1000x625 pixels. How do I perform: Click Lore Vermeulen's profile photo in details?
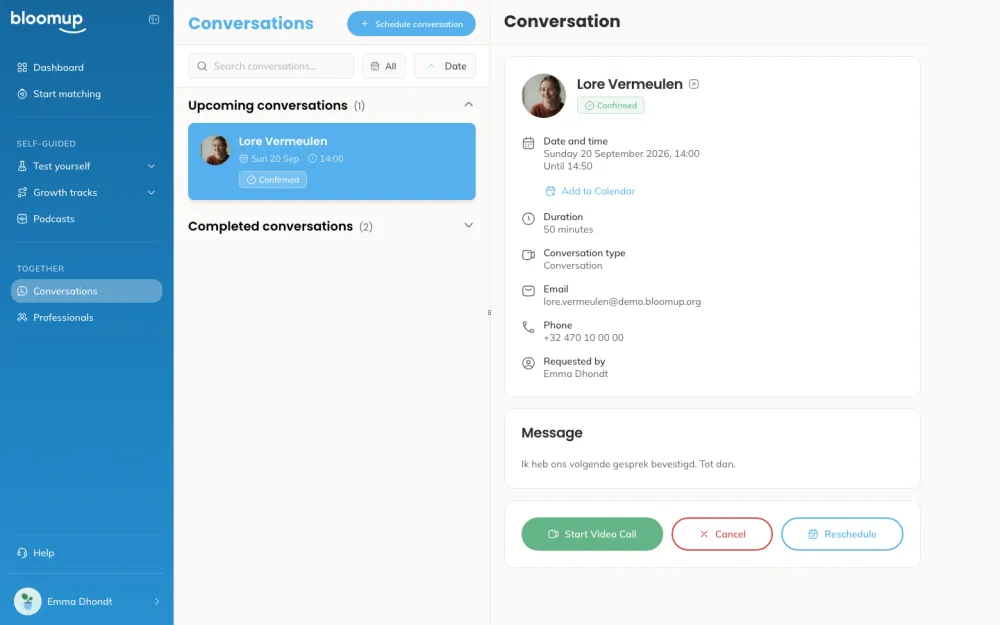click(543, 96)
